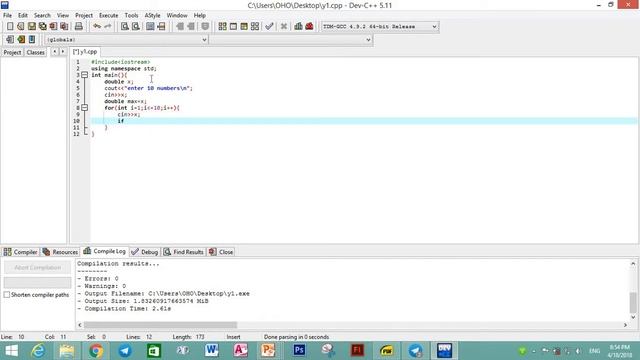640x360 pixels.
Task: Click the compile log scroll-right arrow
Action: [x=625, y=325]
